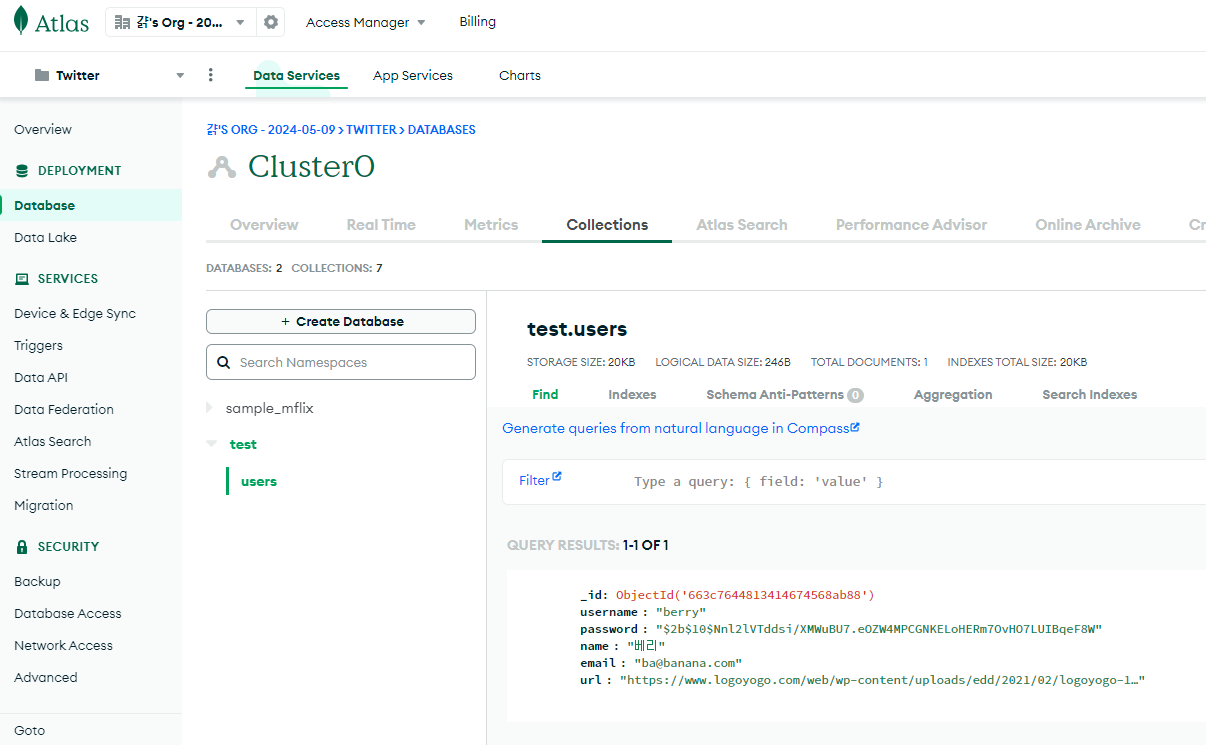The image size is (1206, 745).
Task: Click the Deployment stack icon
Action: point(22,171)
